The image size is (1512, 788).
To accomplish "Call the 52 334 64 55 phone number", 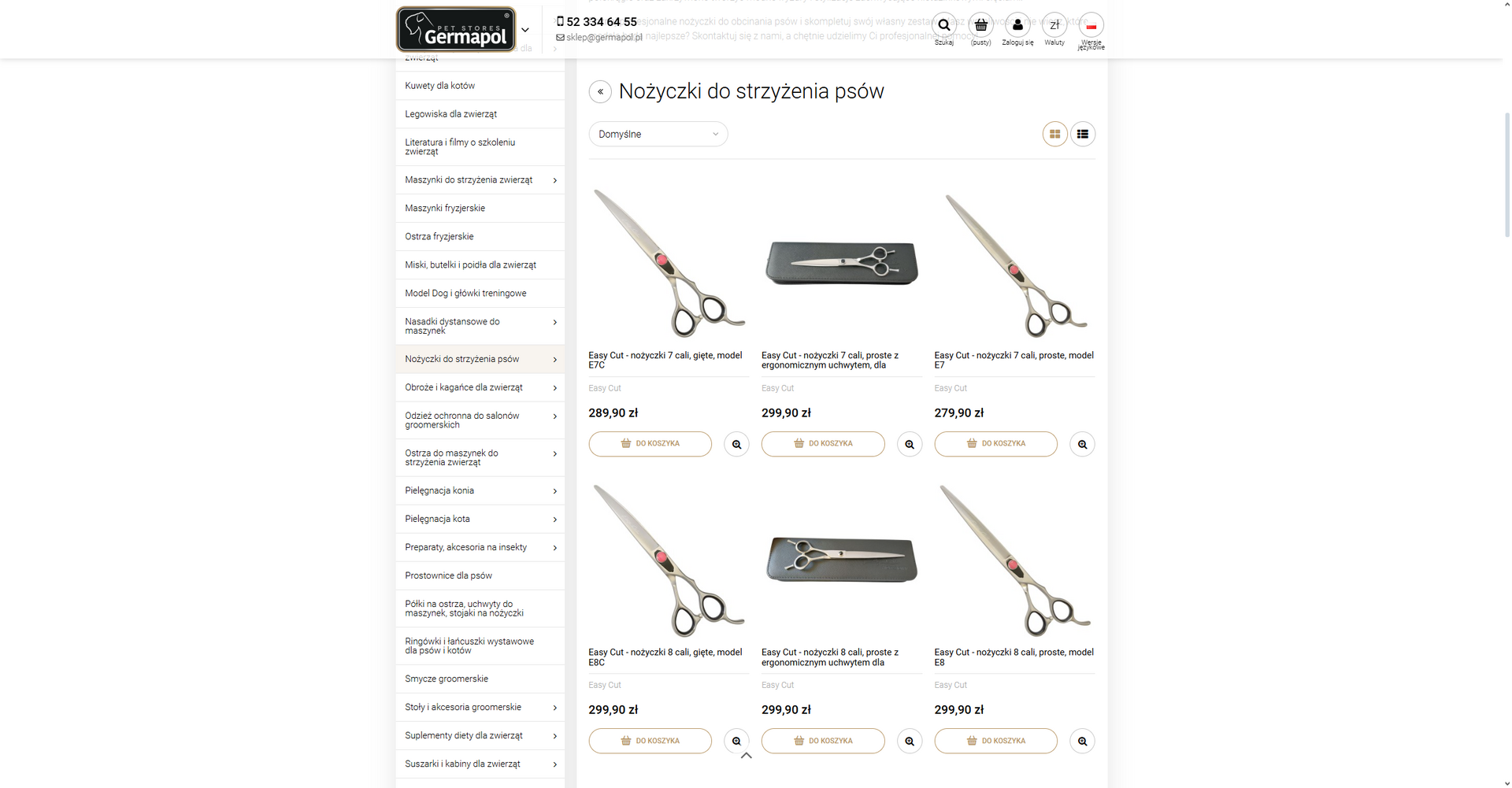I will tap(597, 22).
